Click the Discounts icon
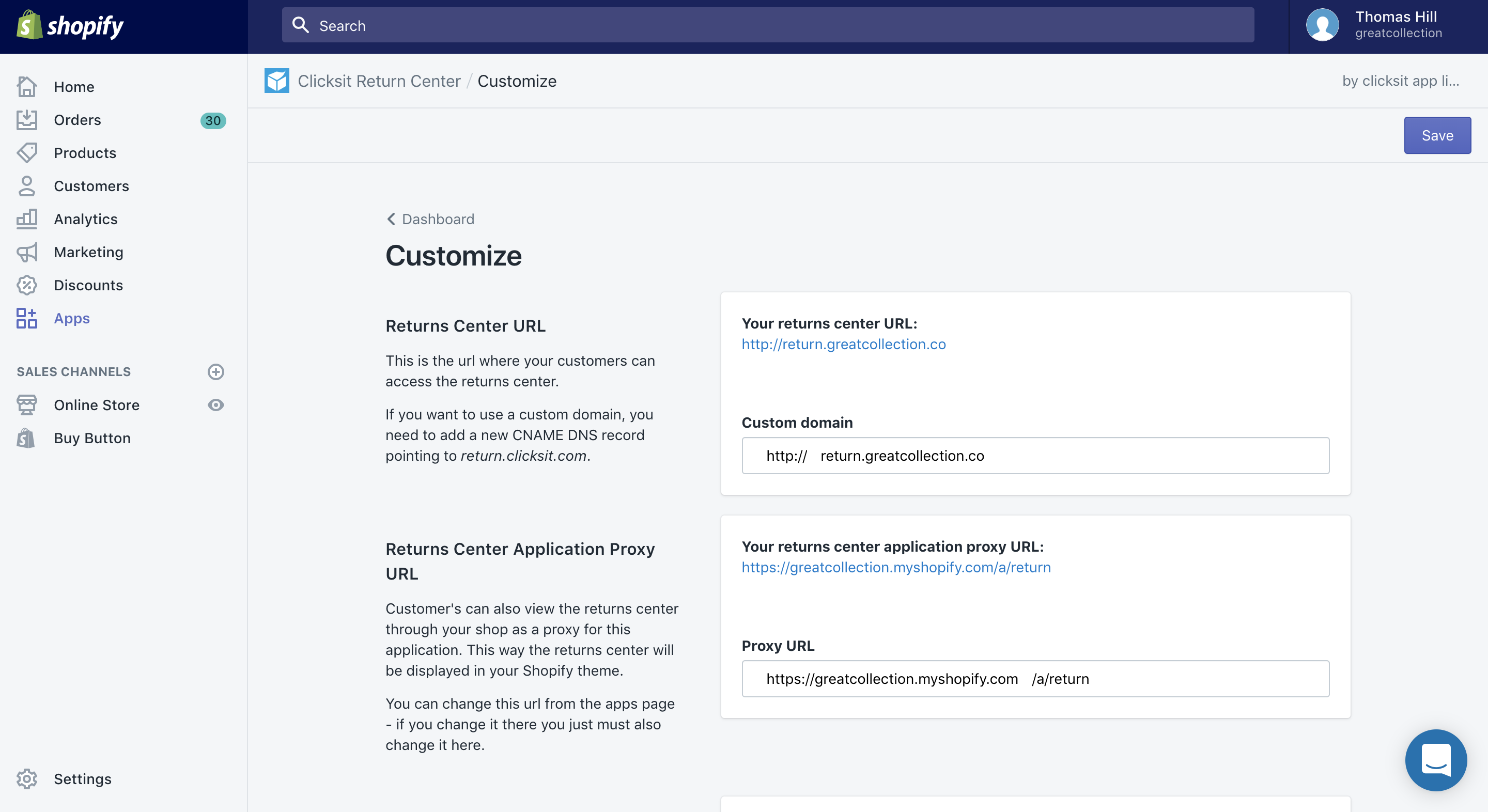This screenshot has width=1488, height=812. click(26, 285)
